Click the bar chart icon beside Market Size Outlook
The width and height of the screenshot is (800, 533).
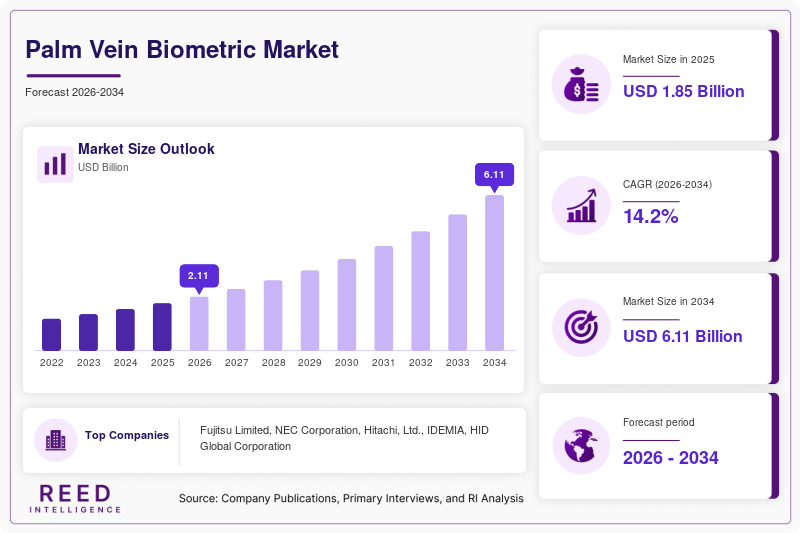tap(55, 164)
